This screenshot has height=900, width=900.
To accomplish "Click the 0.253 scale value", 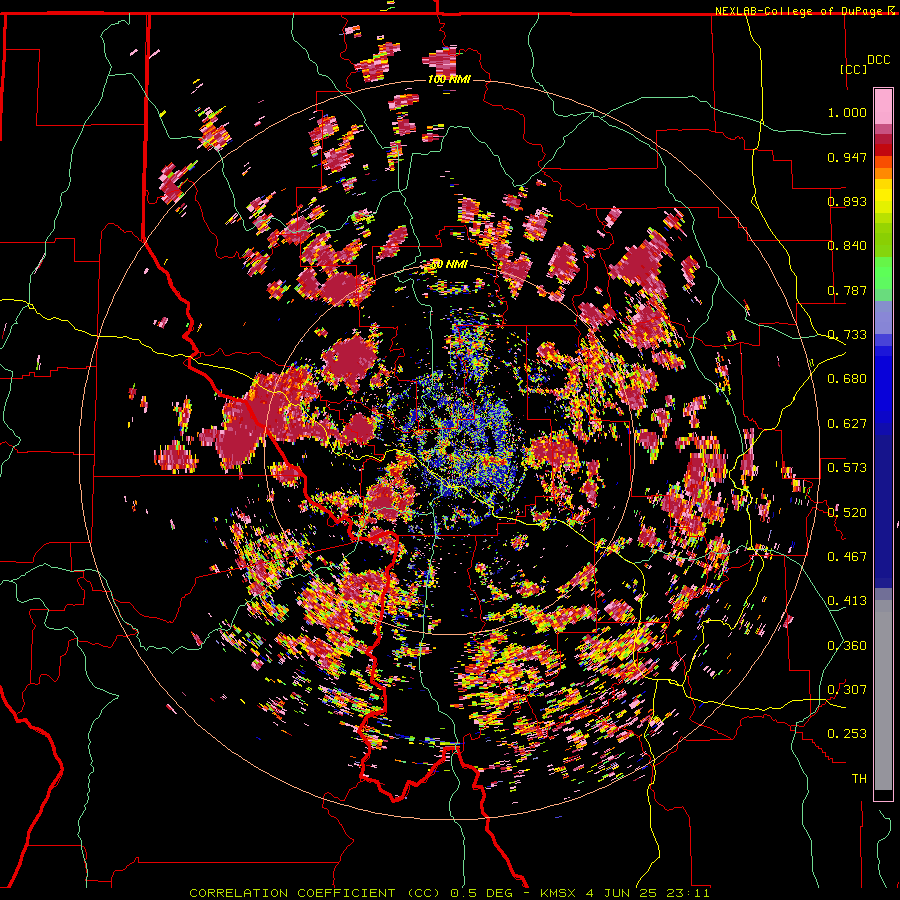I will (847, 734).
